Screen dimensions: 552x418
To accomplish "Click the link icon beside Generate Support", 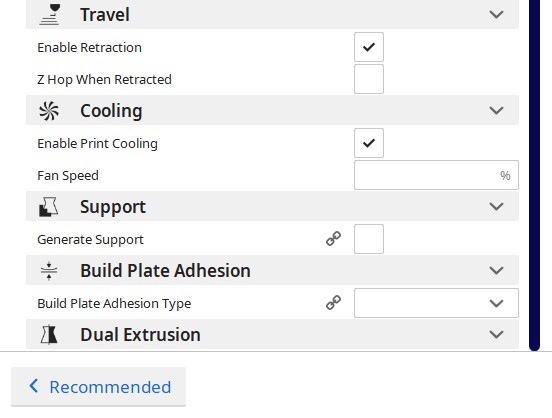I will coord(333,239).
